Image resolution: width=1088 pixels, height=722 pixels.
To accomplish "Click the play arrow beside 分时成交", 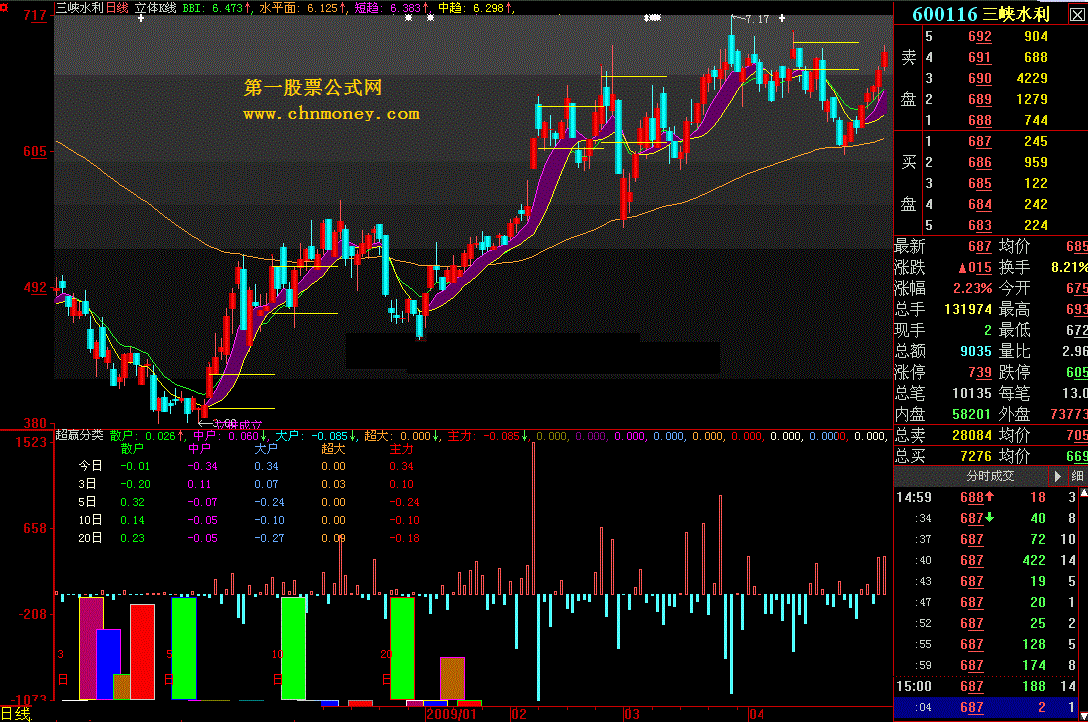I will tap(1057, 476).
